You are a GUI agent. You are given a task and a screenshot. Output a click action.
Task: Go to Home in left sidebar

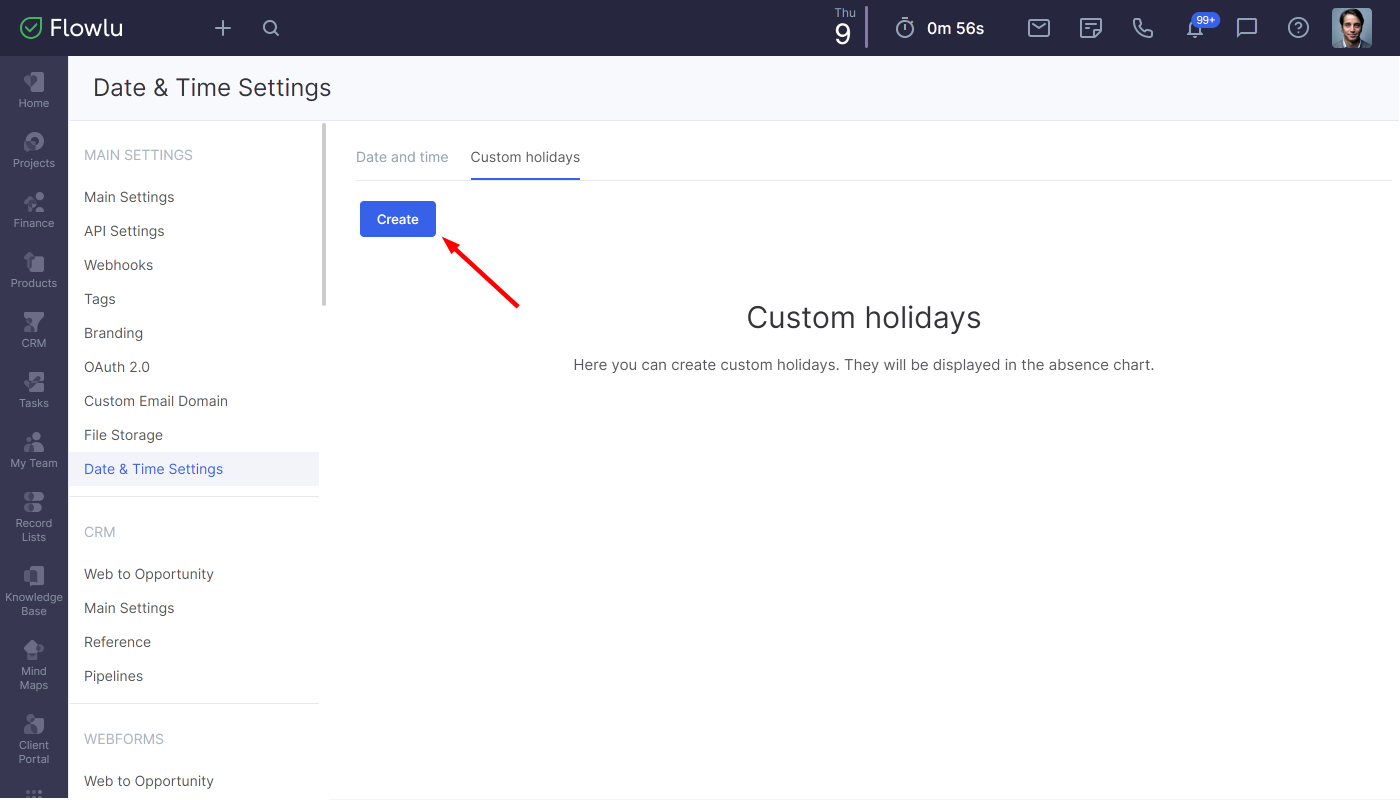pyautogui.click(x=34, y=90)
